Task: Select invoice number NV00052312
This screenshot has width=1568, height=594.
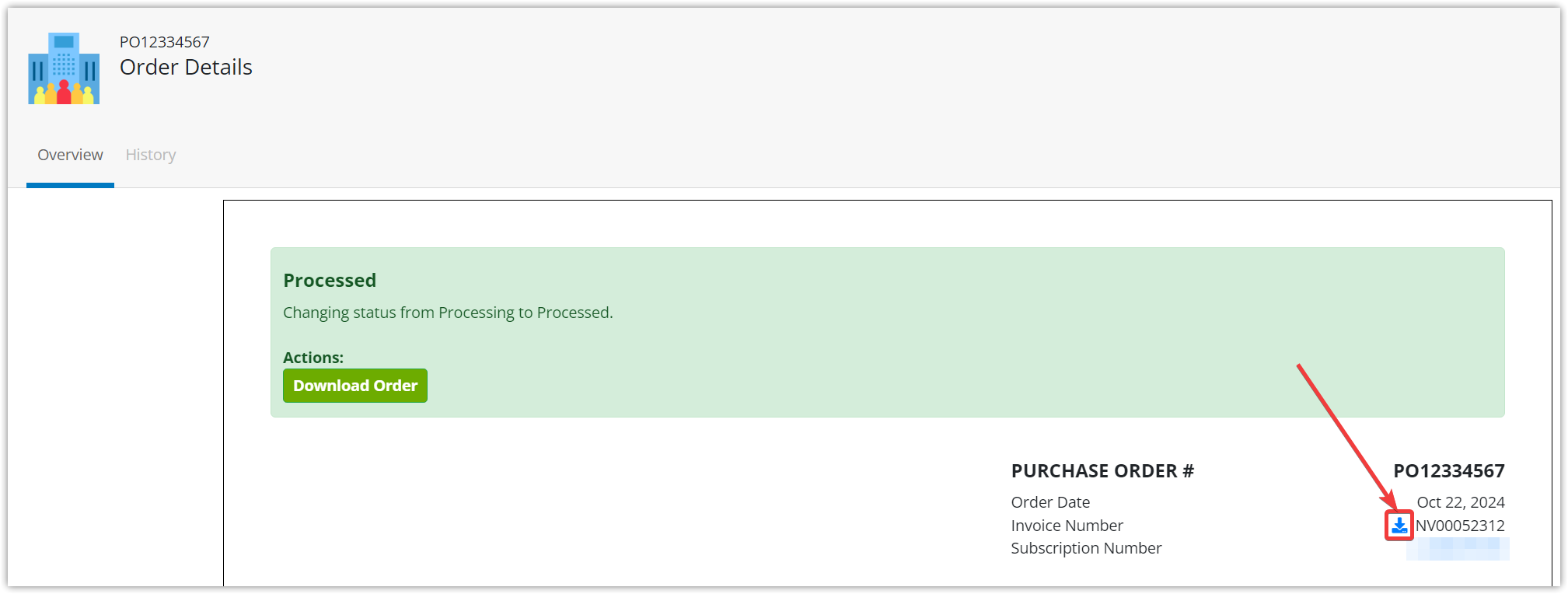Action: pyautogui.click(x=1460, y=526)
